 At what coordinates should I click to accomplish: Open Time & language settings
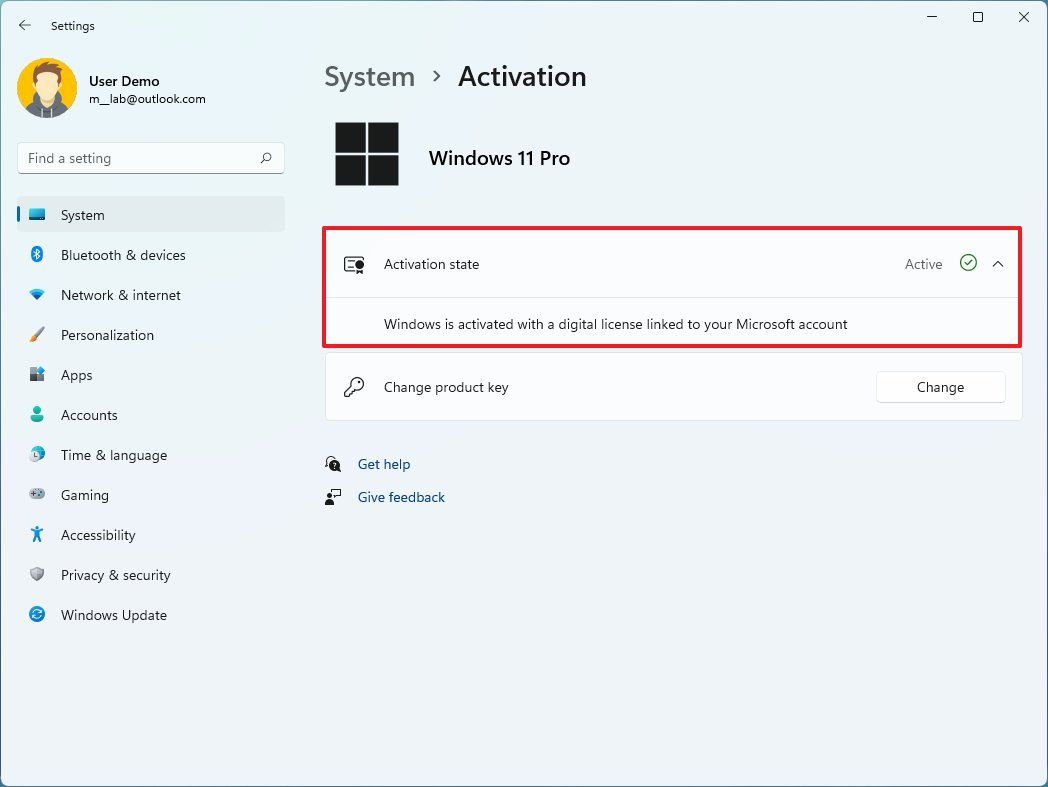click(113, 455)
